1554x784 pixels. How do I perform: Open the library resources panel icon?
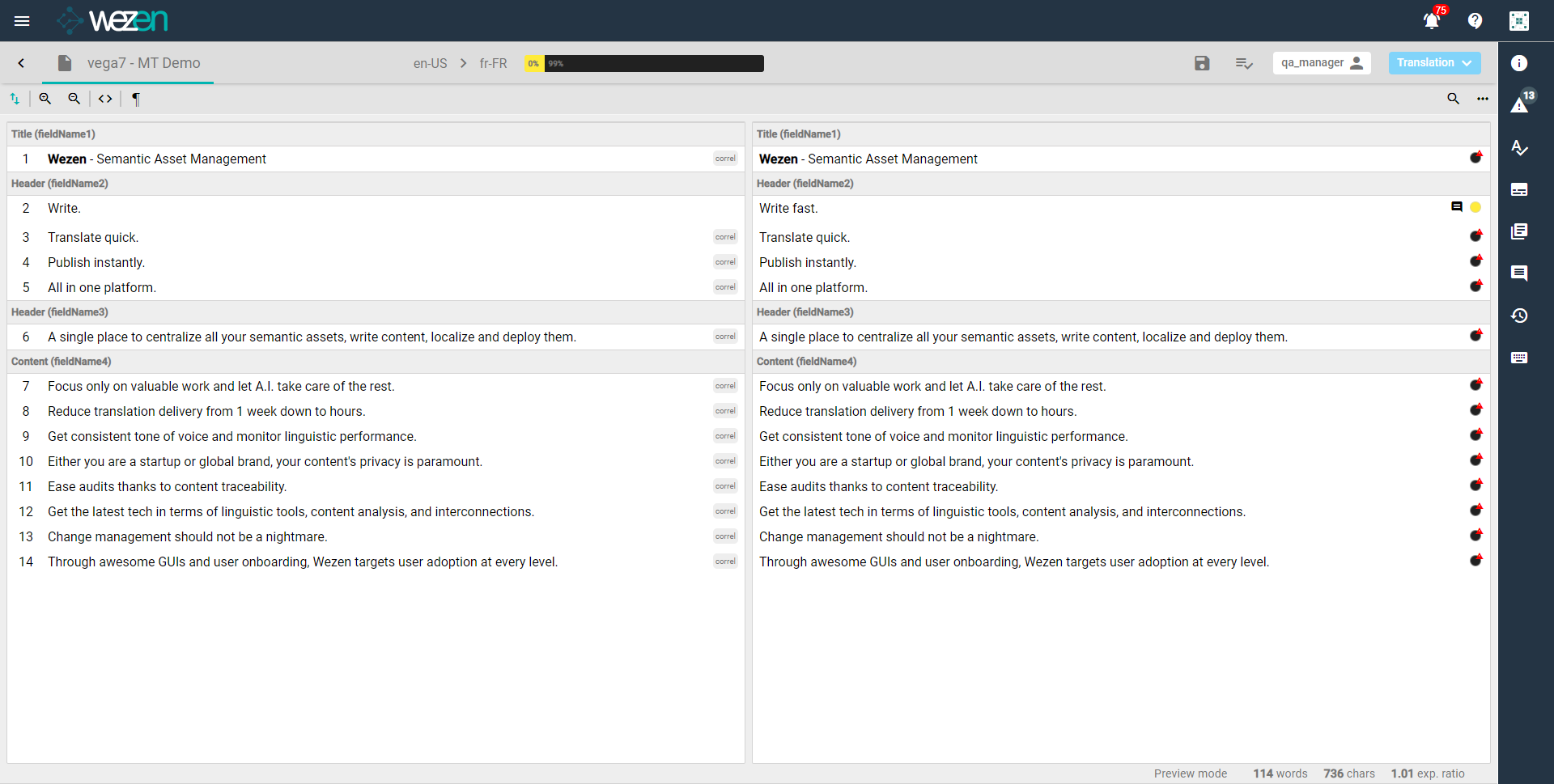tap(1519, 231)
